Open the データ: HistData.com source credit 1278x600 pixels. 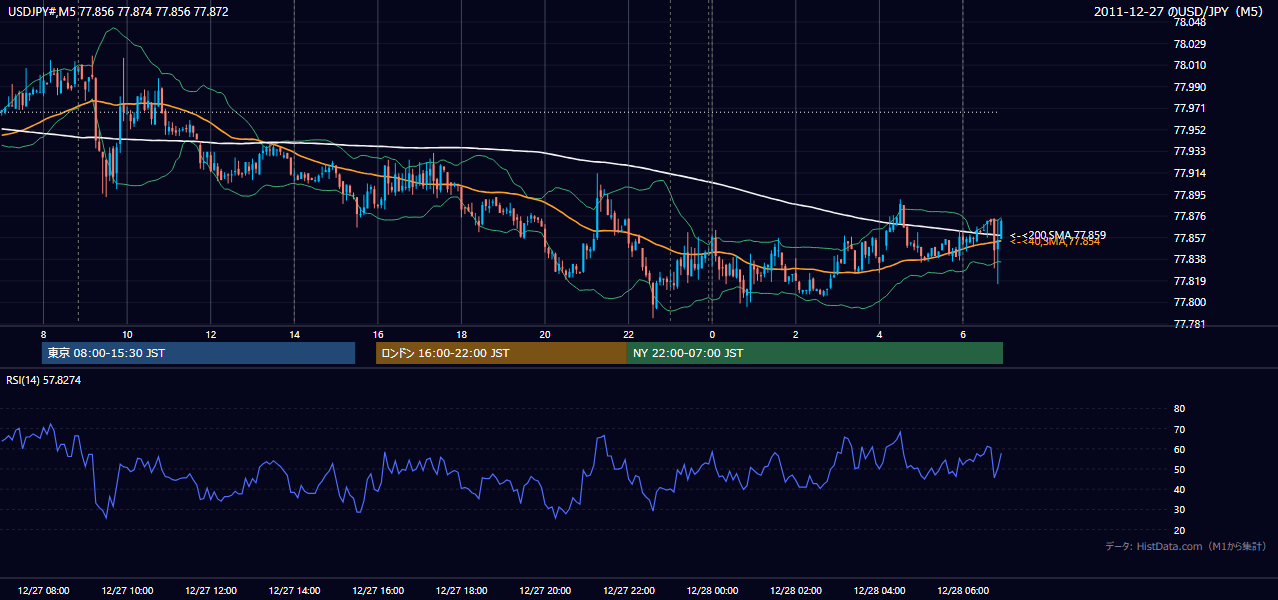(x=1186, y=546)
